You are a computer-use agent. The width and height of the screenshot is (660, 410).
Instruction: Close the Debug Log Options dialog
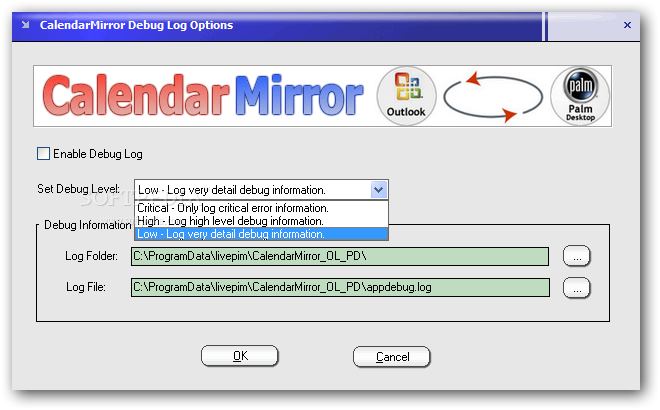(x=627, y=25)
